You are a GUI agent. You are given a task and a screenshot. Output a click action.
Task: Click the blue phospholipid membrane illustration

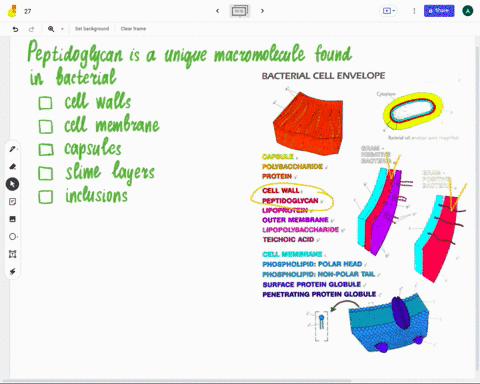coord(389,323)
